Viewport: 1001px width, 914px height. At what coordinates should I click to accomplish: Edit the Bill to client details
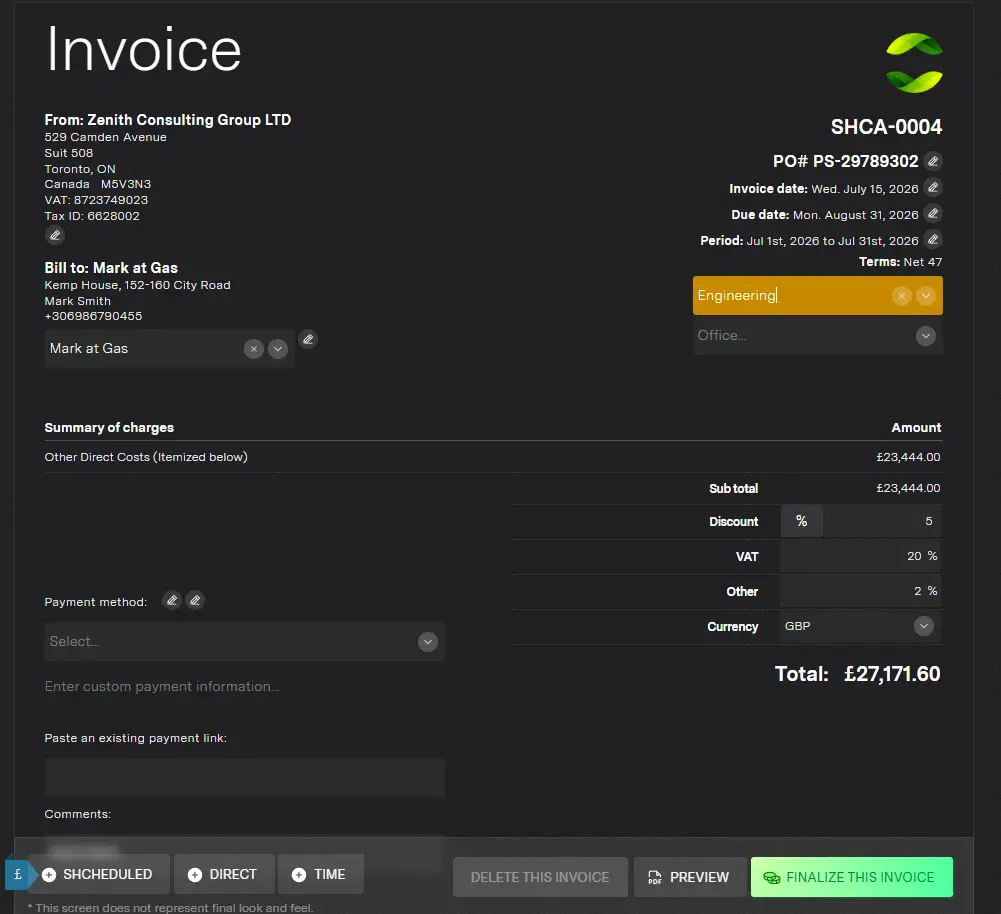308,339
